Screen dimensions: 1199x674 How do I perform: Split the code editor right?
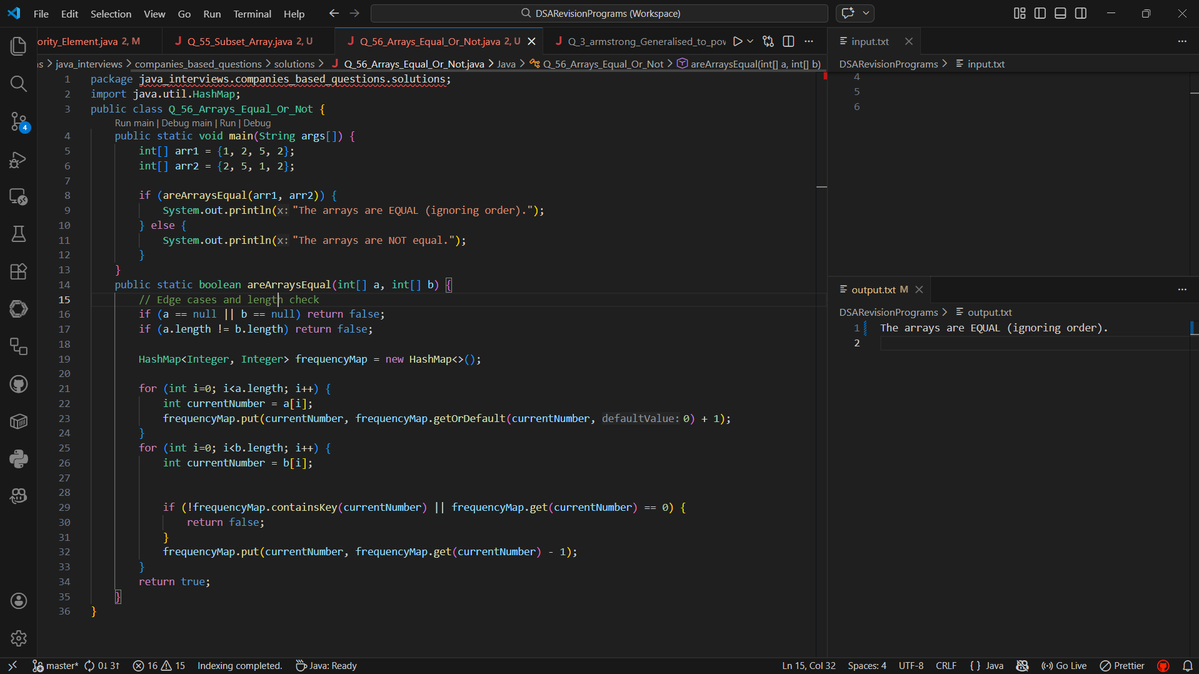[x=788, y=41]
